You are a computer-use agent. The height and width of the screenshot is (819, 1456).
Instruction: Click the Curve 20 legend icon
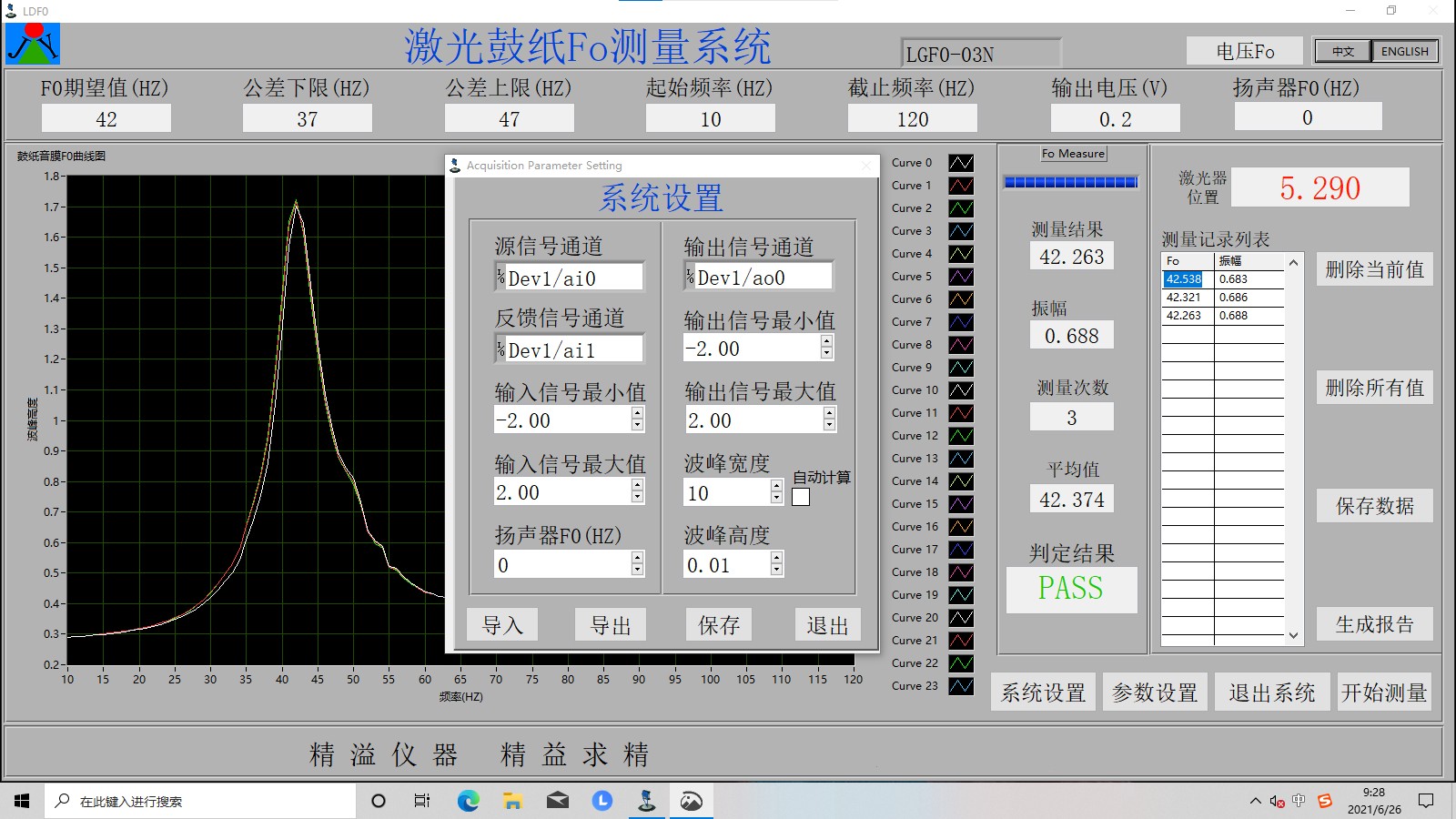[961, 618]
